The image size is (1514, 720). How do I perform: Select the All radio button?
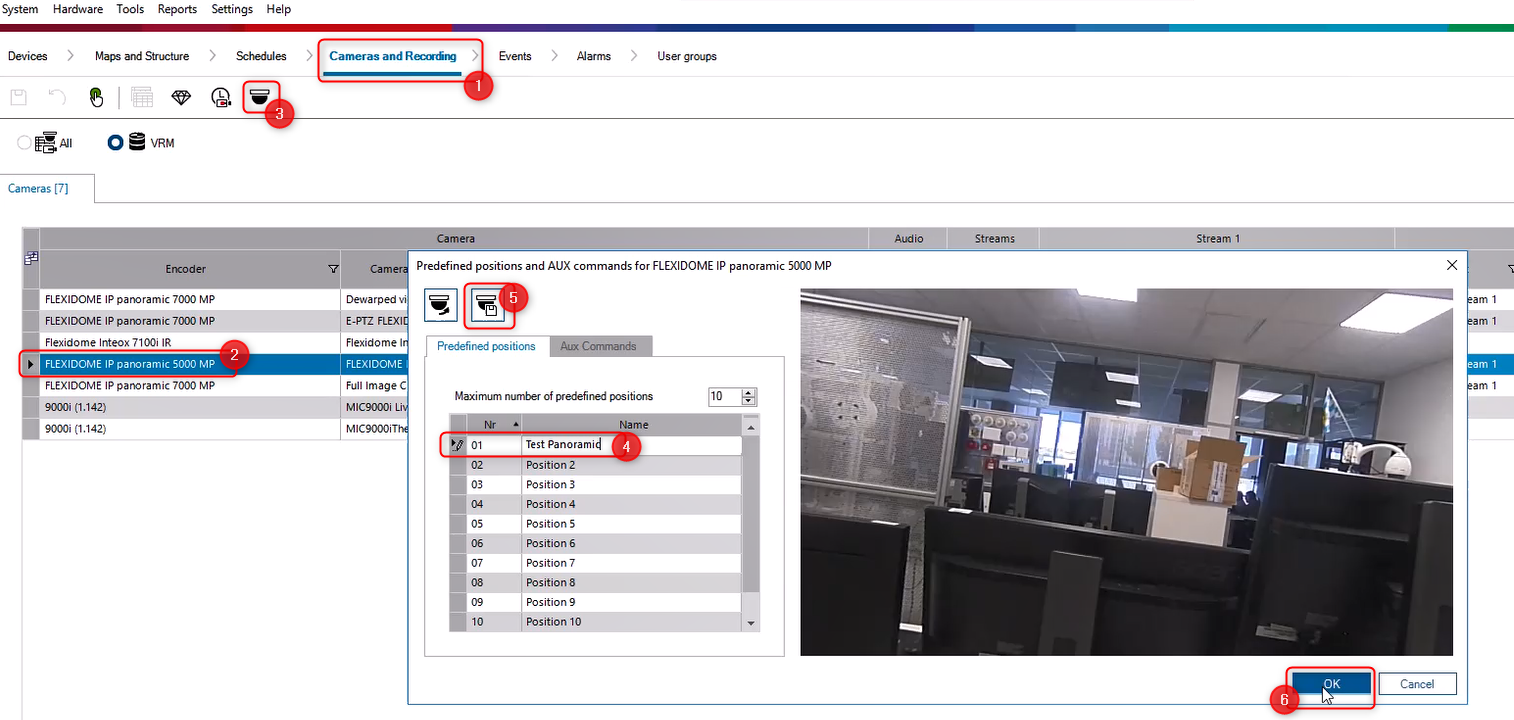coord(25,143)
